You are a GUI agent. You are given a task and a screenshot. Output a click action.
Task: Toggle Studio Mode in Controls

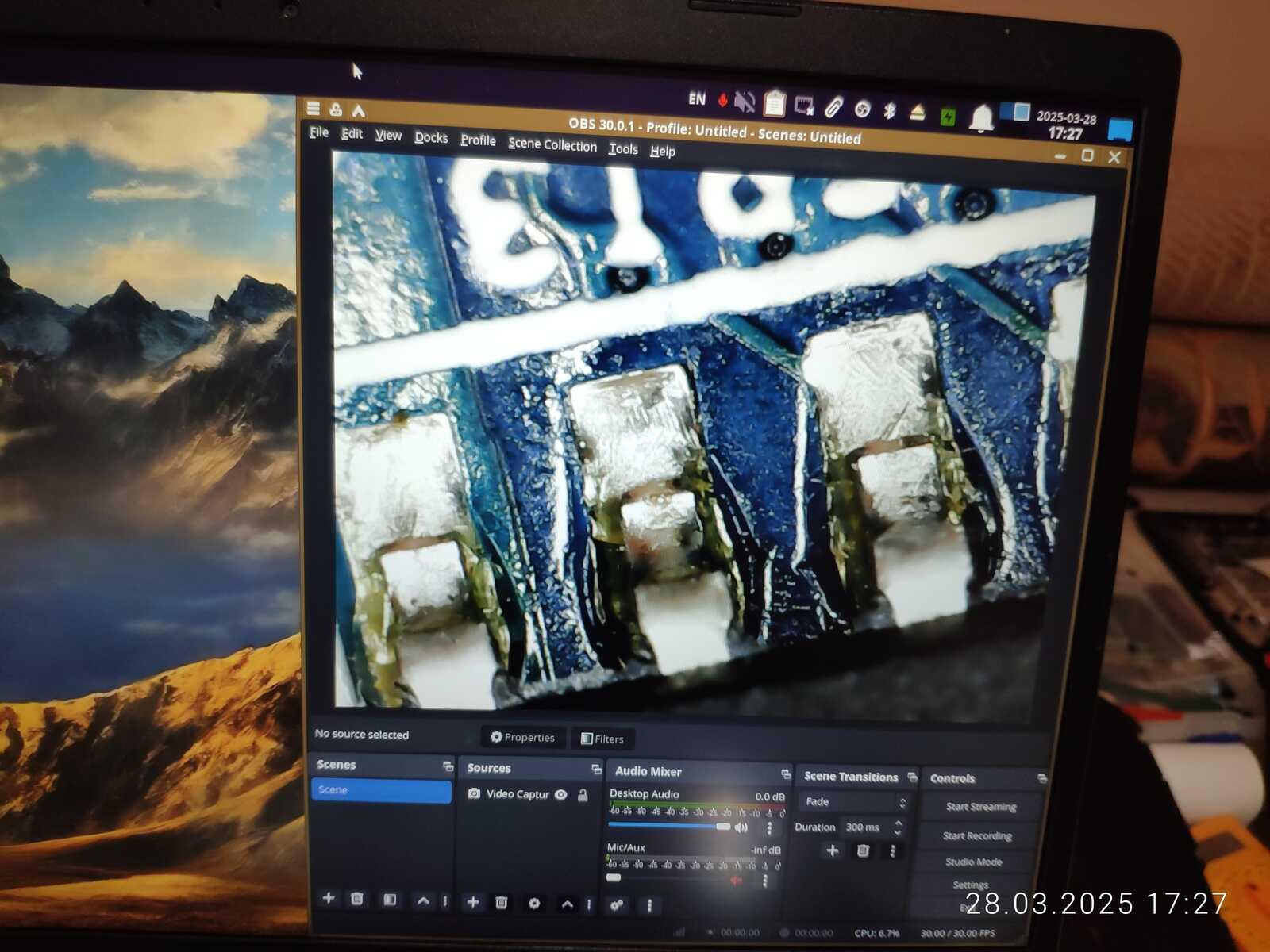coord(974,862)
